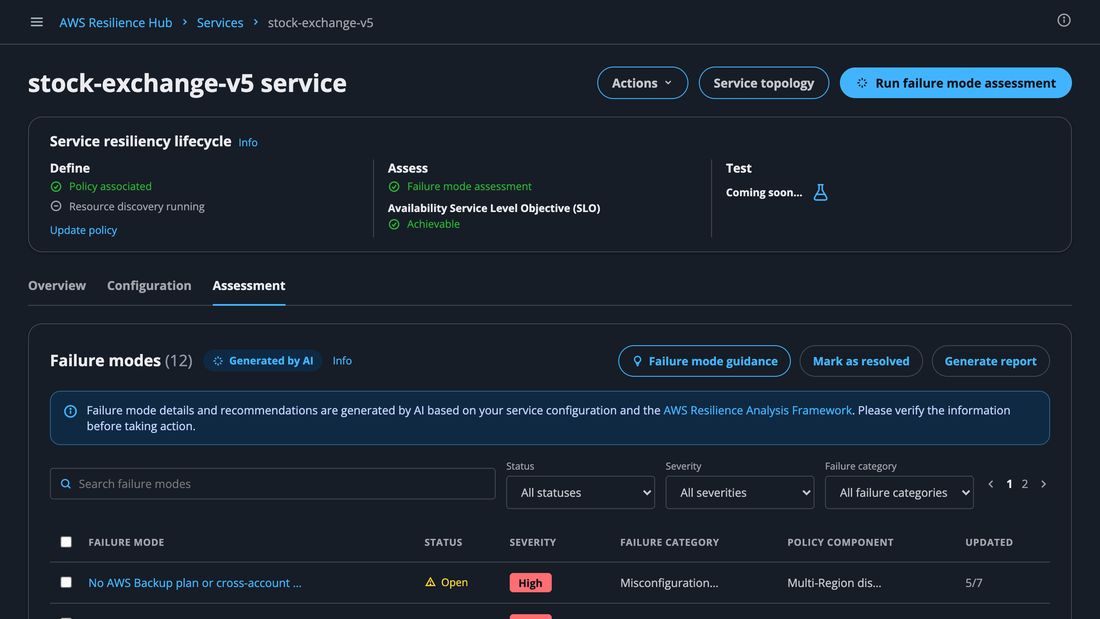
Task: Click the Achievable SLO status text
Action: (x=433, y=225)
